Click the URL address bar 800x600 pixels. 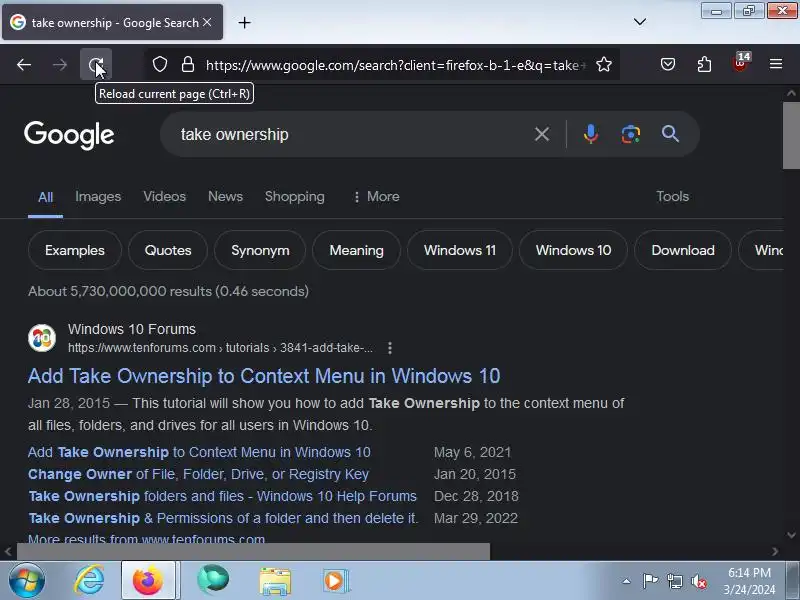(x=393, y=65)
